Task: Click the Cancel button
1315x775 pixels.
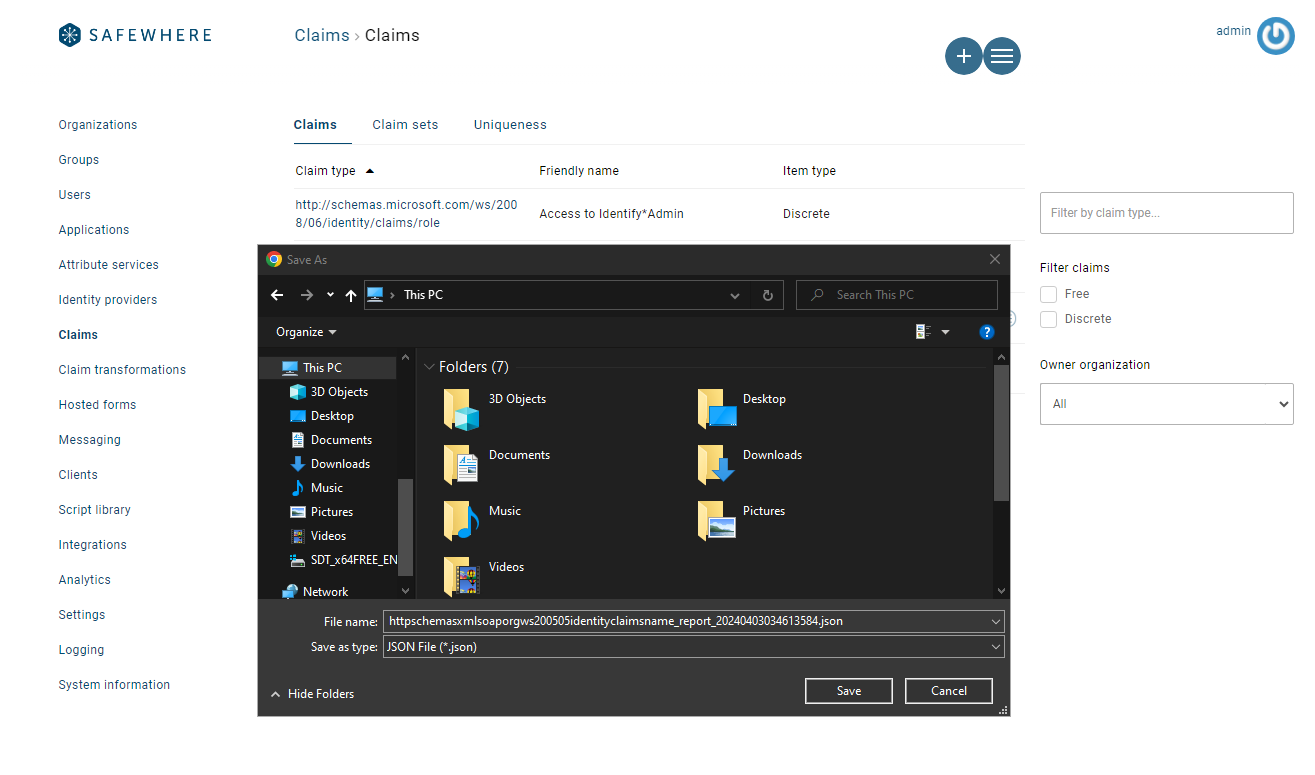Action: coord(948,691)
